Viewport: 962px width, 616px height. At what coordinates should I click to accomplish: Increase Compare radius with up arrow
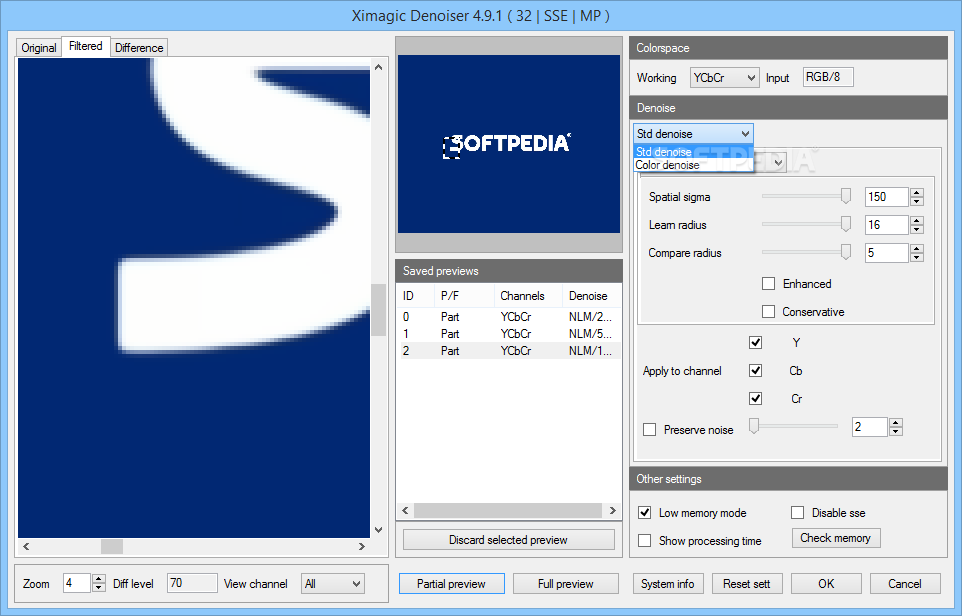click(x=917, y=248)
